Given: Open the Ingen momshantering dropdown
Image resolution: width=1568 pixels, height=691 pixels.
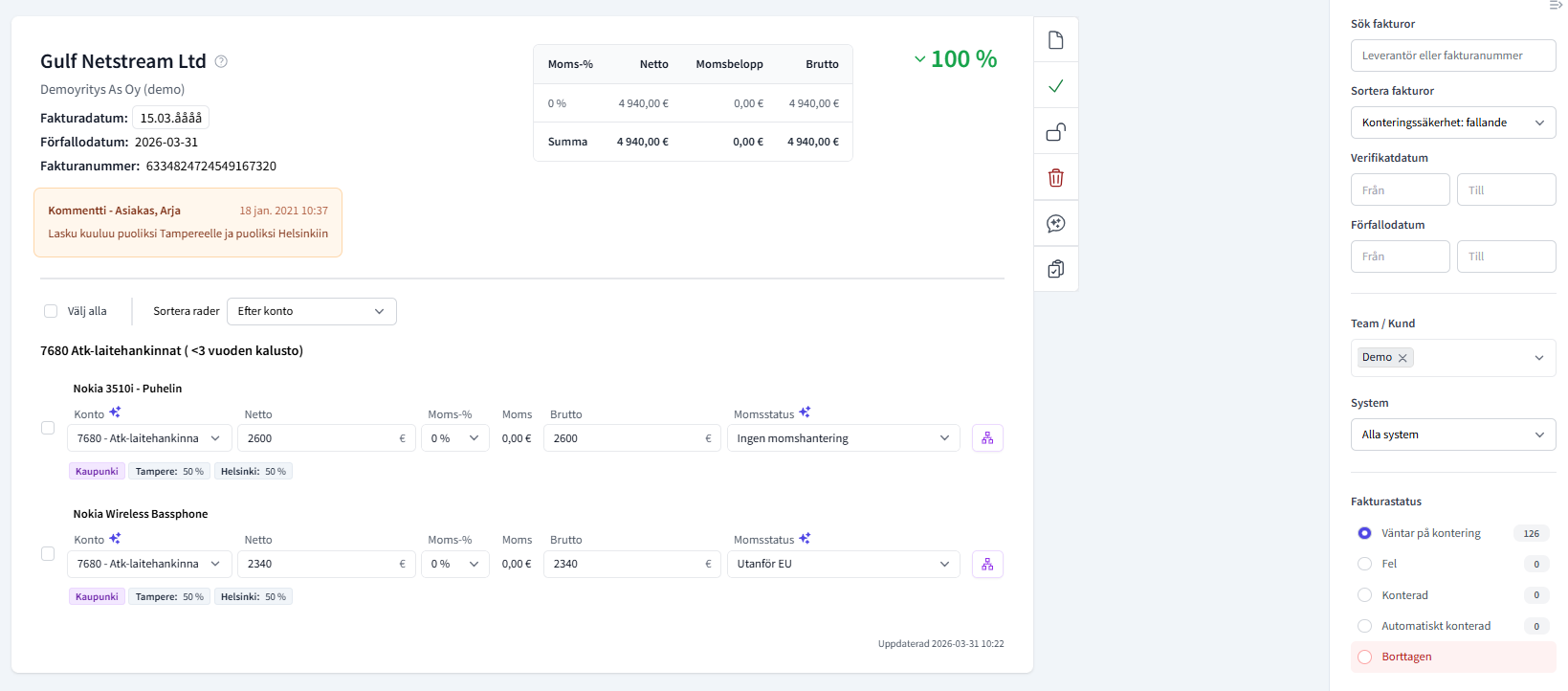Looking at the screenshot, I should point(843,438).
